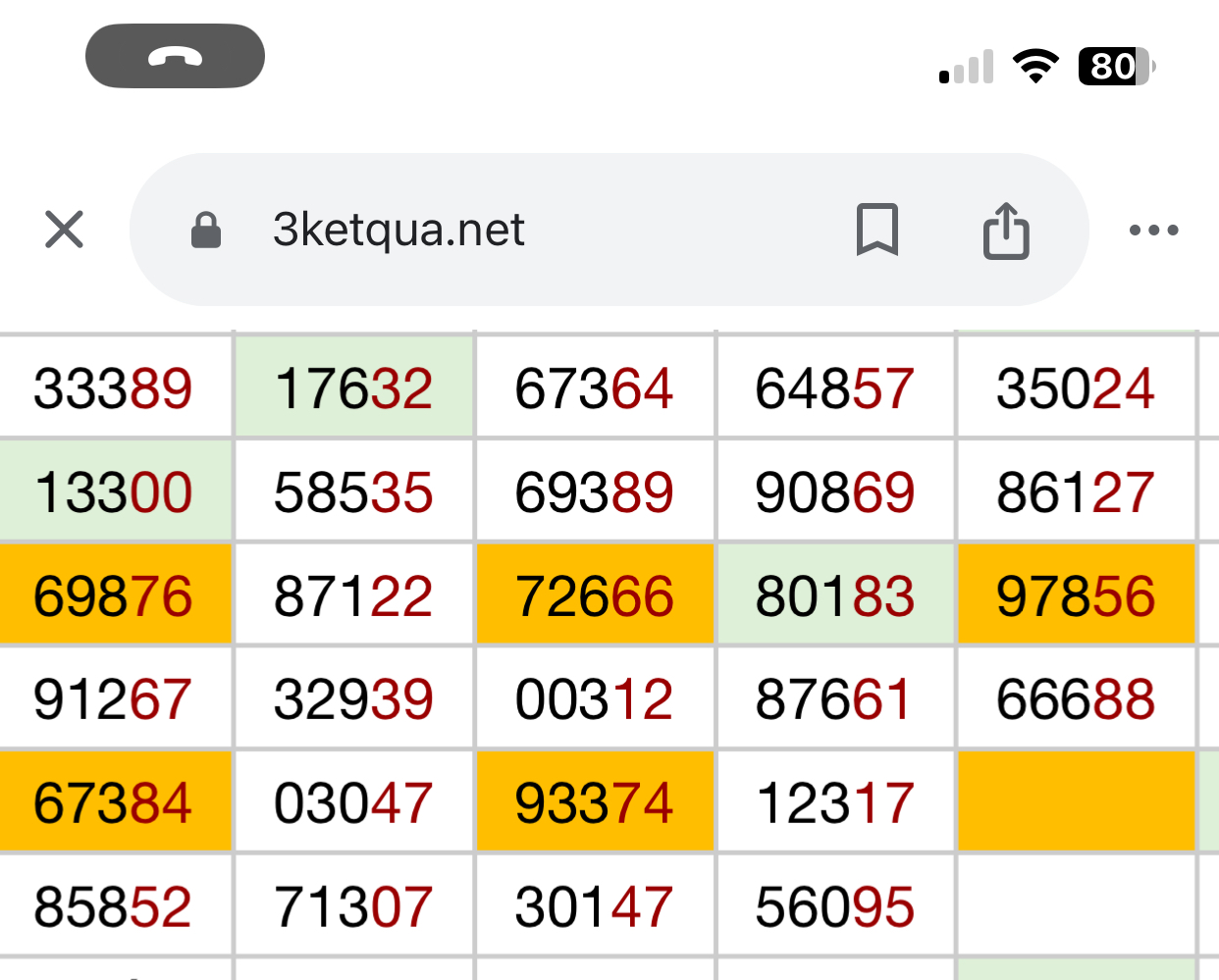
Task: Tap the active call indicator pill
Action: 175,57
